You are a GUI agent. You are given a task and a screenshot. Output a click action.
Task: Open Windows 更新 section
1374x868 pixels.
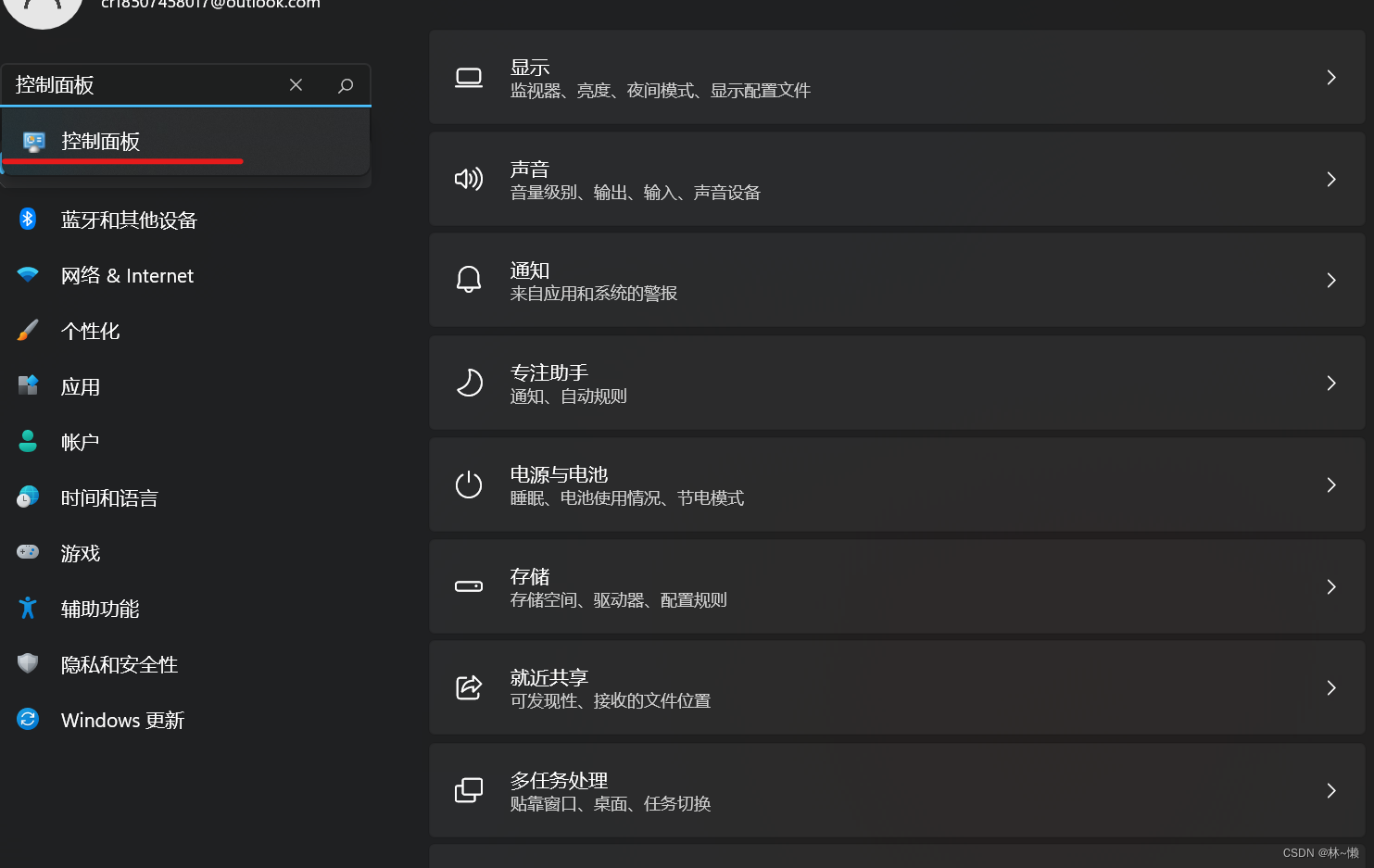click(x=122, y=721)
